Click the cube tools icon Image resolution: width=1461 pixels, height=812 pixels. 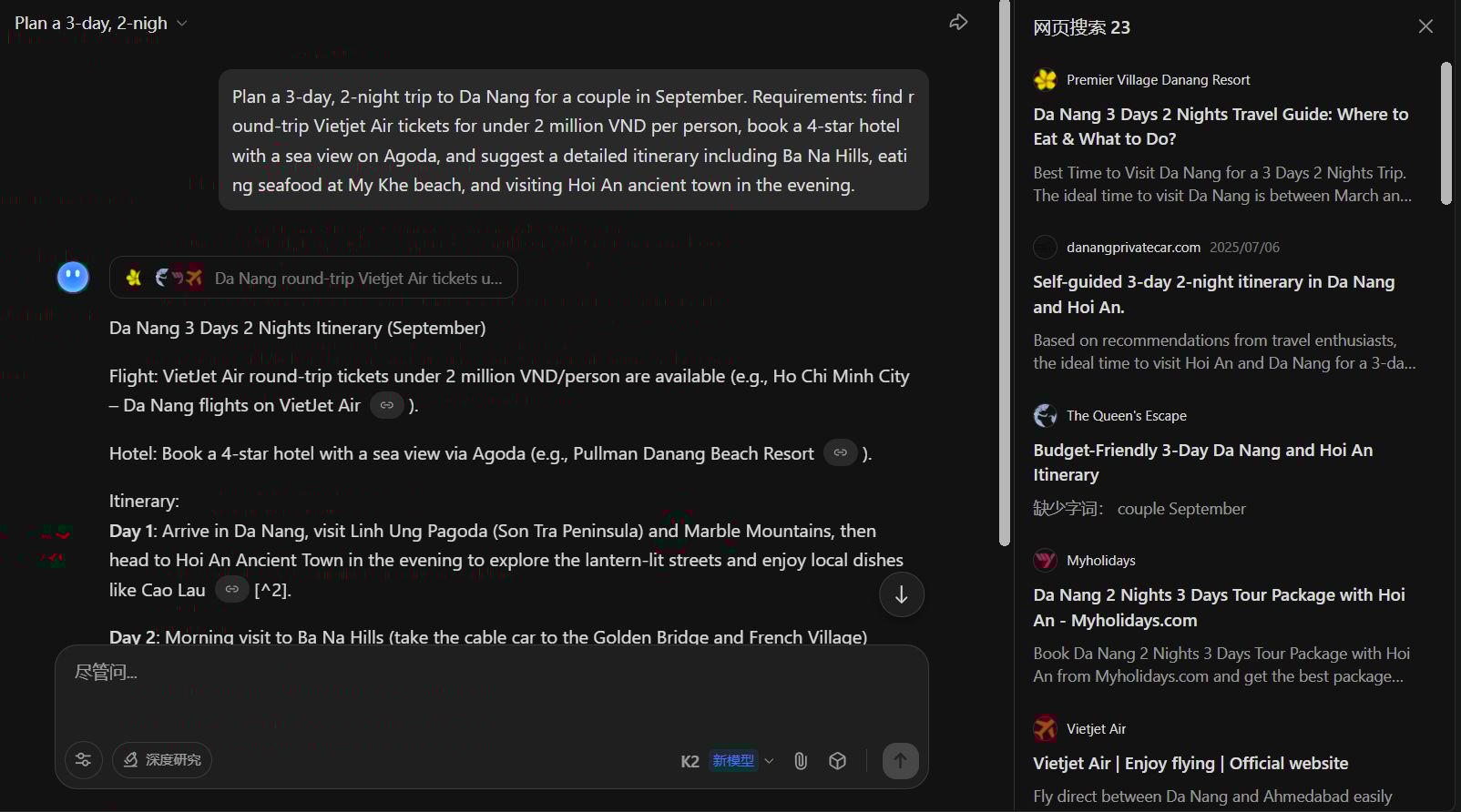pyautogui.click(x=838, y=761)
